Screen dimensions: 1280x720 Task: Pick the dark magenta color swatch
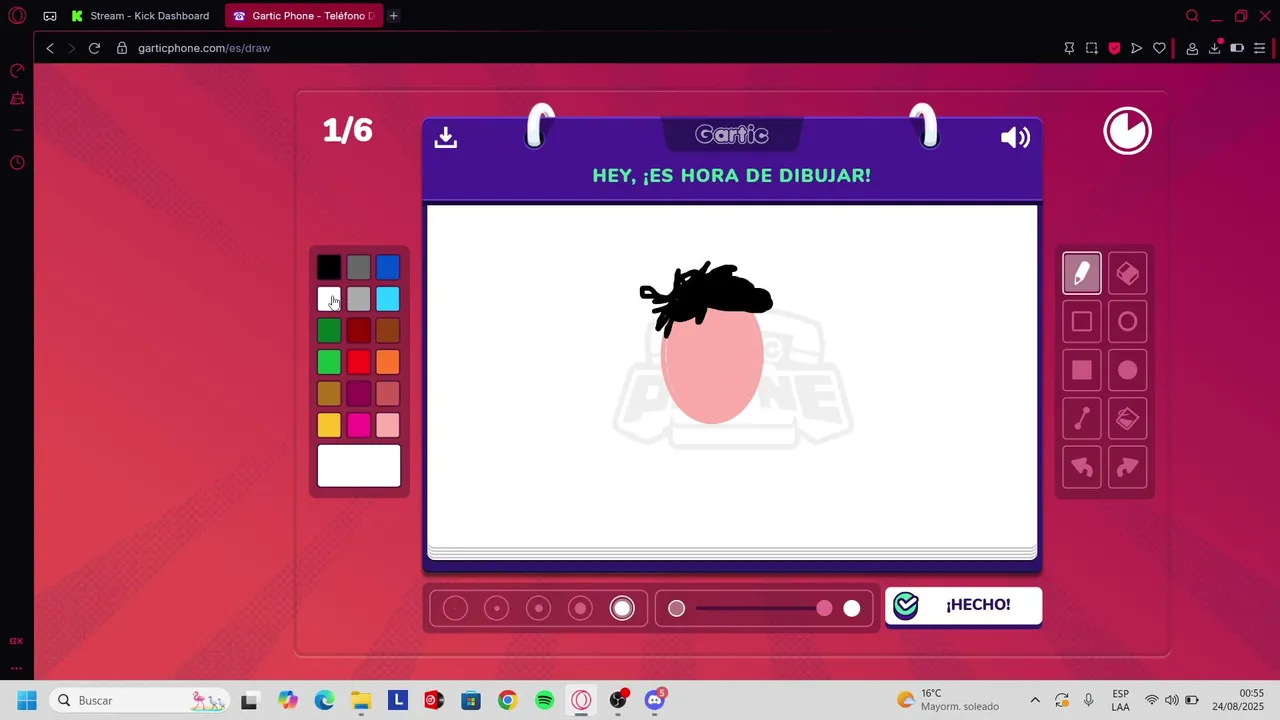(x=358, y=394)
